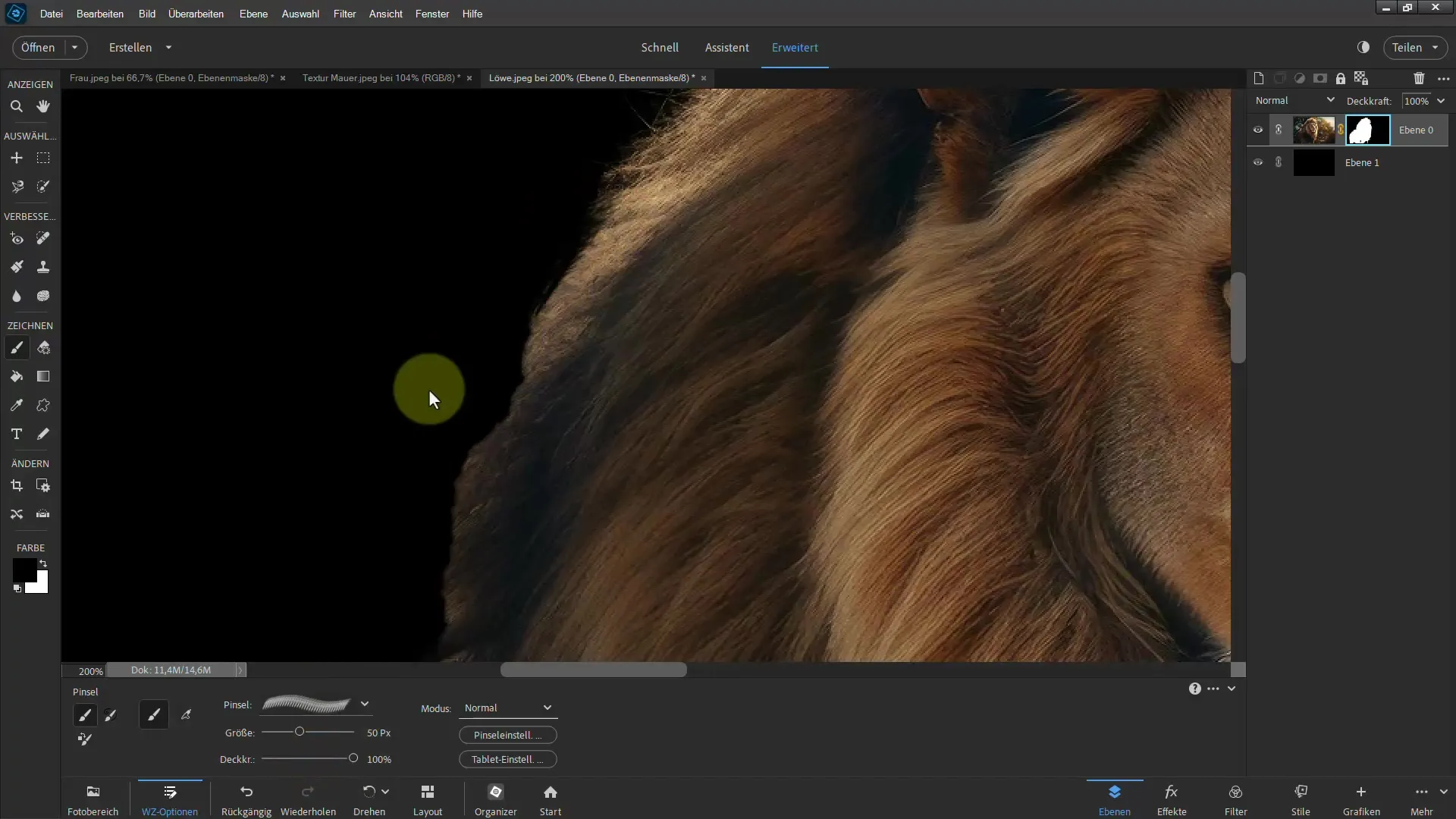Open the Ebene menu
This screenshot has width=1456, height=819.
point(253,14)
